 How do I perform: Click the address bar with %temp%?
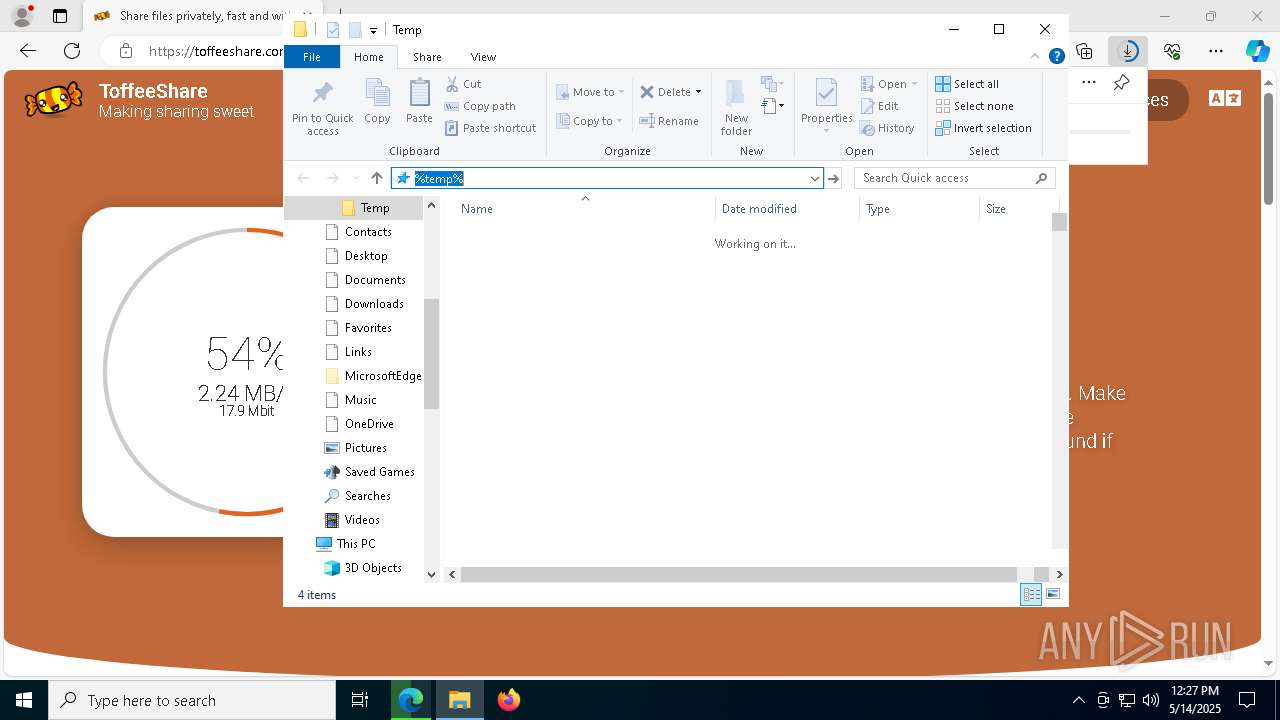[606, 178]
